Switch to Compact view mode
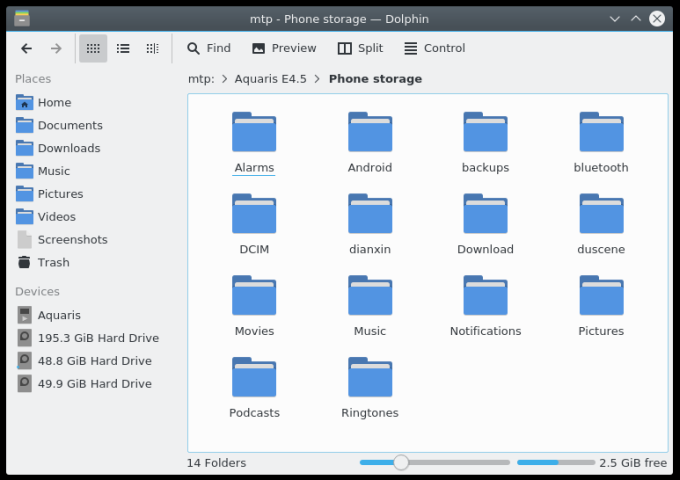Image resolution: width=680 pixels, height=480 pixels. click(123, 48)
